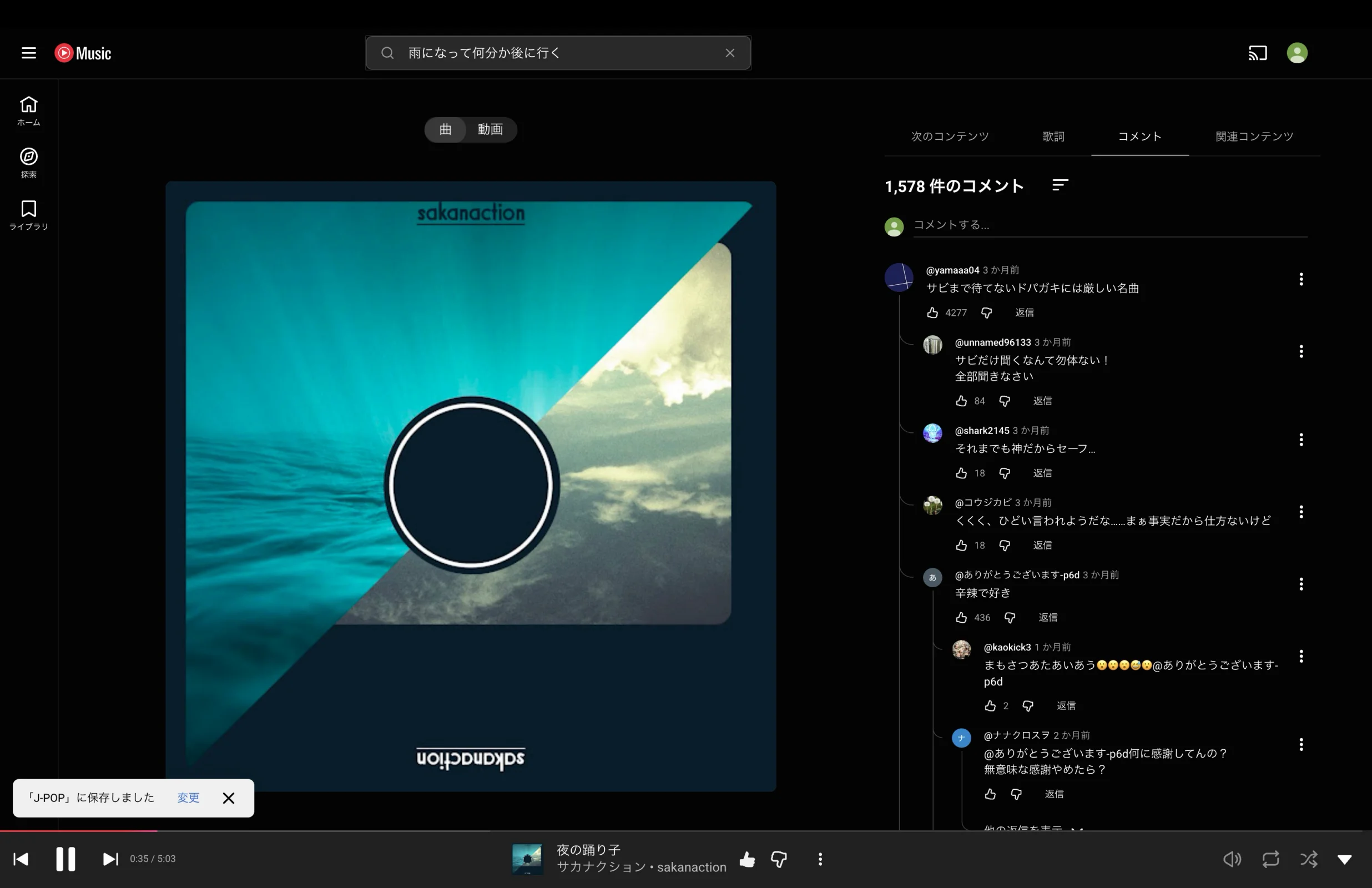Click the YouTube Music logo

pos(83,53)
